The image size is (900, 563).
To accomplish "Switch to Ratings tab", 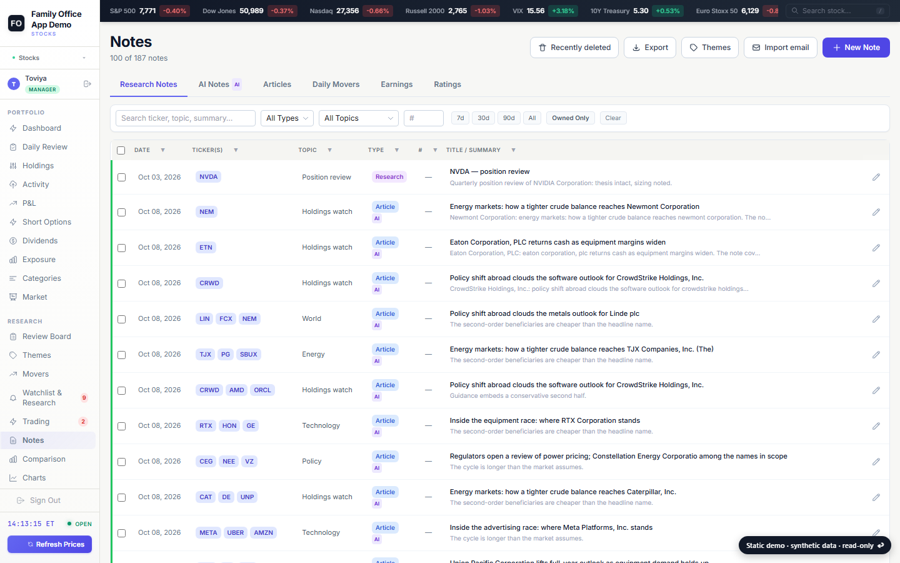I will pyautogui.click(x=447, y=84).
